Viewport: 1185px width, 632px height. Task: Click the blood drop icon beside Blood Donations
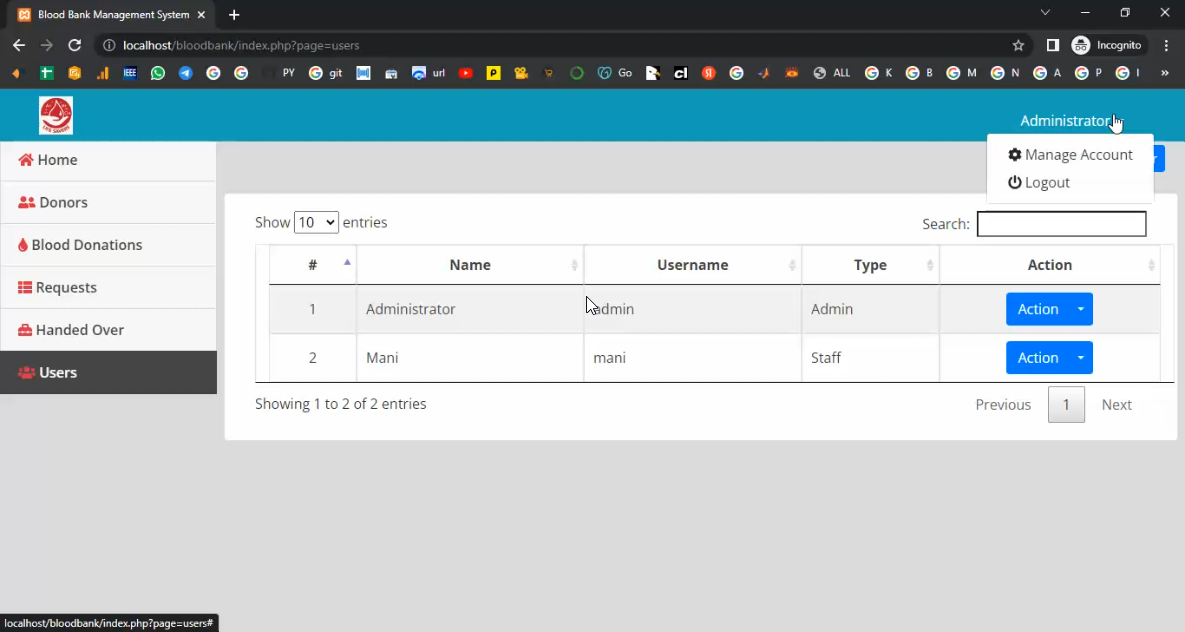coord(23,245)
